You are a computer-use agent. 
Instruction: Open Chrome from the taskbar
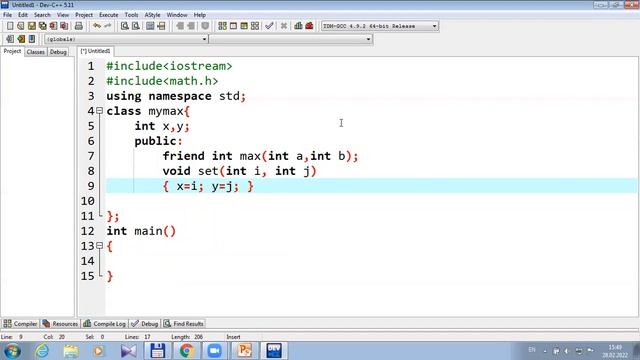coord(187,351)
